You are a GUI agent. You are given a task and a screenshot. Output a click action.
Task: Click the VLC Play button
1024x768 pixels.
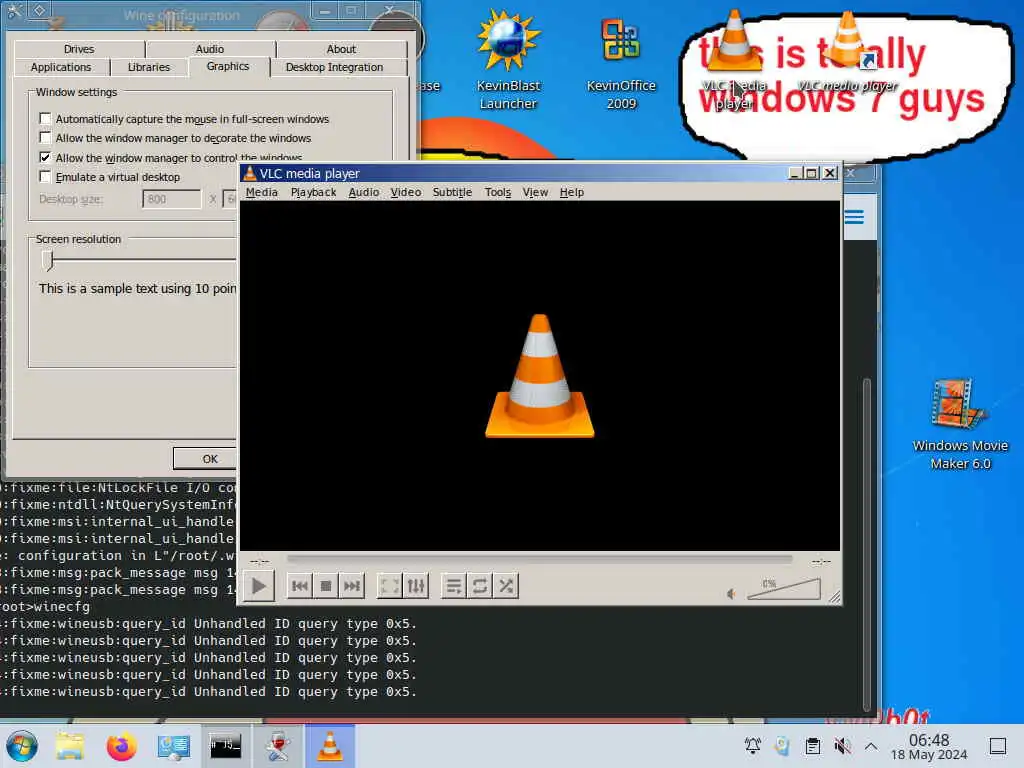[259, 586]
